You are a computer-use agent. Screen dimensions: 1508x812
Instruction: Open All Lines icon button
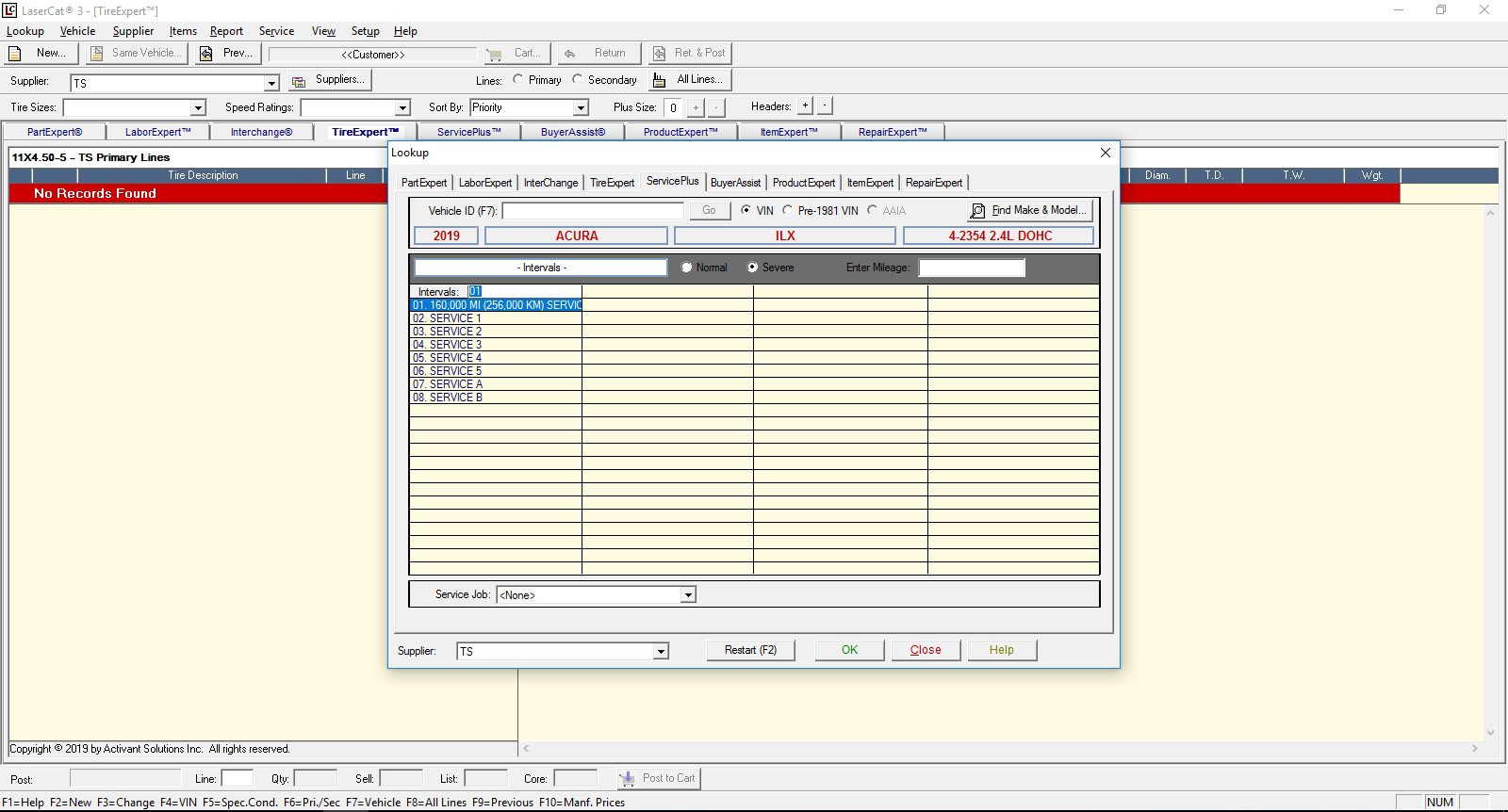[660, 80]
